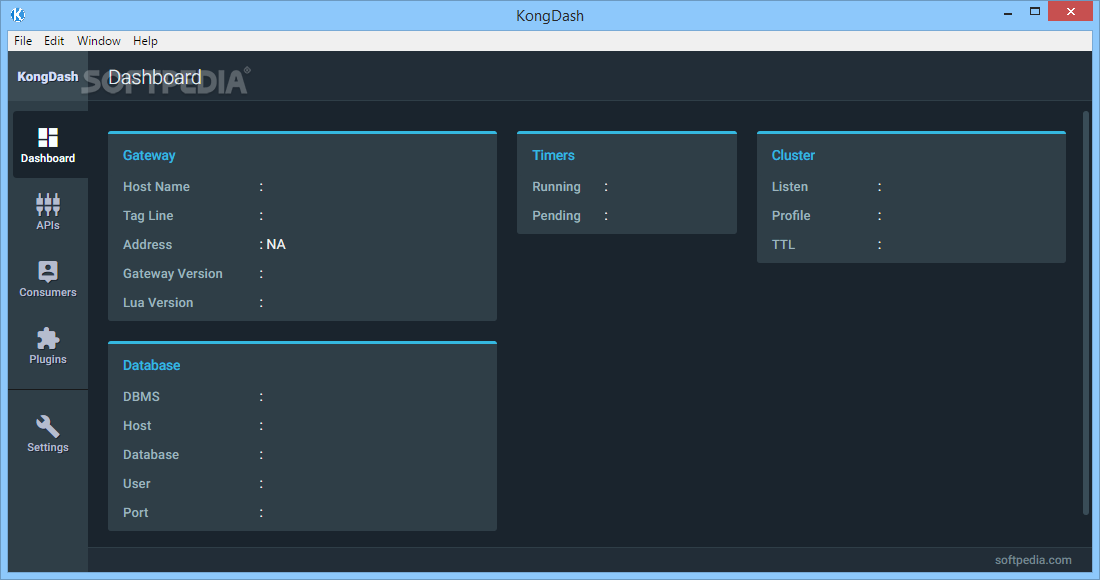
Task: Open the Edit menu
Action: coord(54,41)
